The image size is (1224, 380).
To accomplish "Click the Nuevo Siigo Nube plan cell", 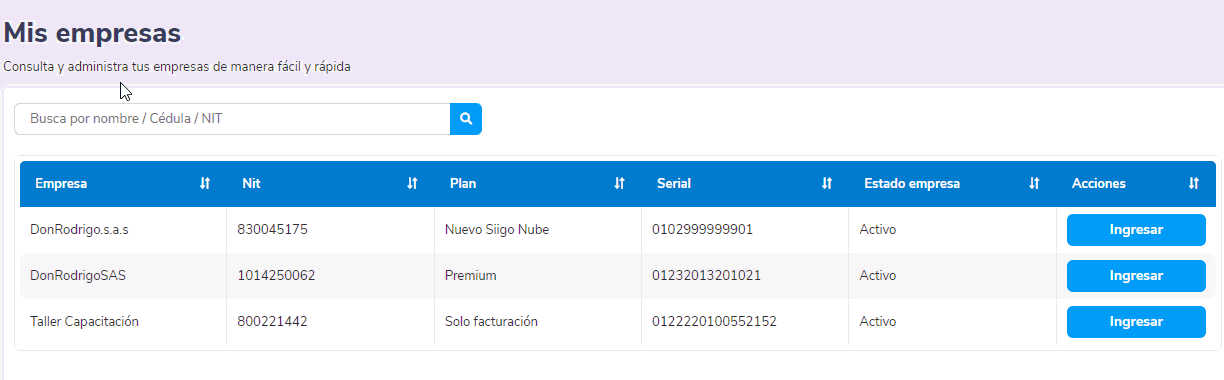I will click(x=538, y=230).
